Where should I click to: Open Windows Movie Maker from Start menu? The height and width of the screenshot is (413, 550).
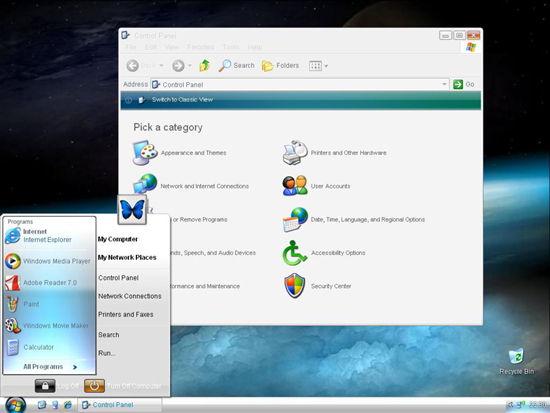49,326
